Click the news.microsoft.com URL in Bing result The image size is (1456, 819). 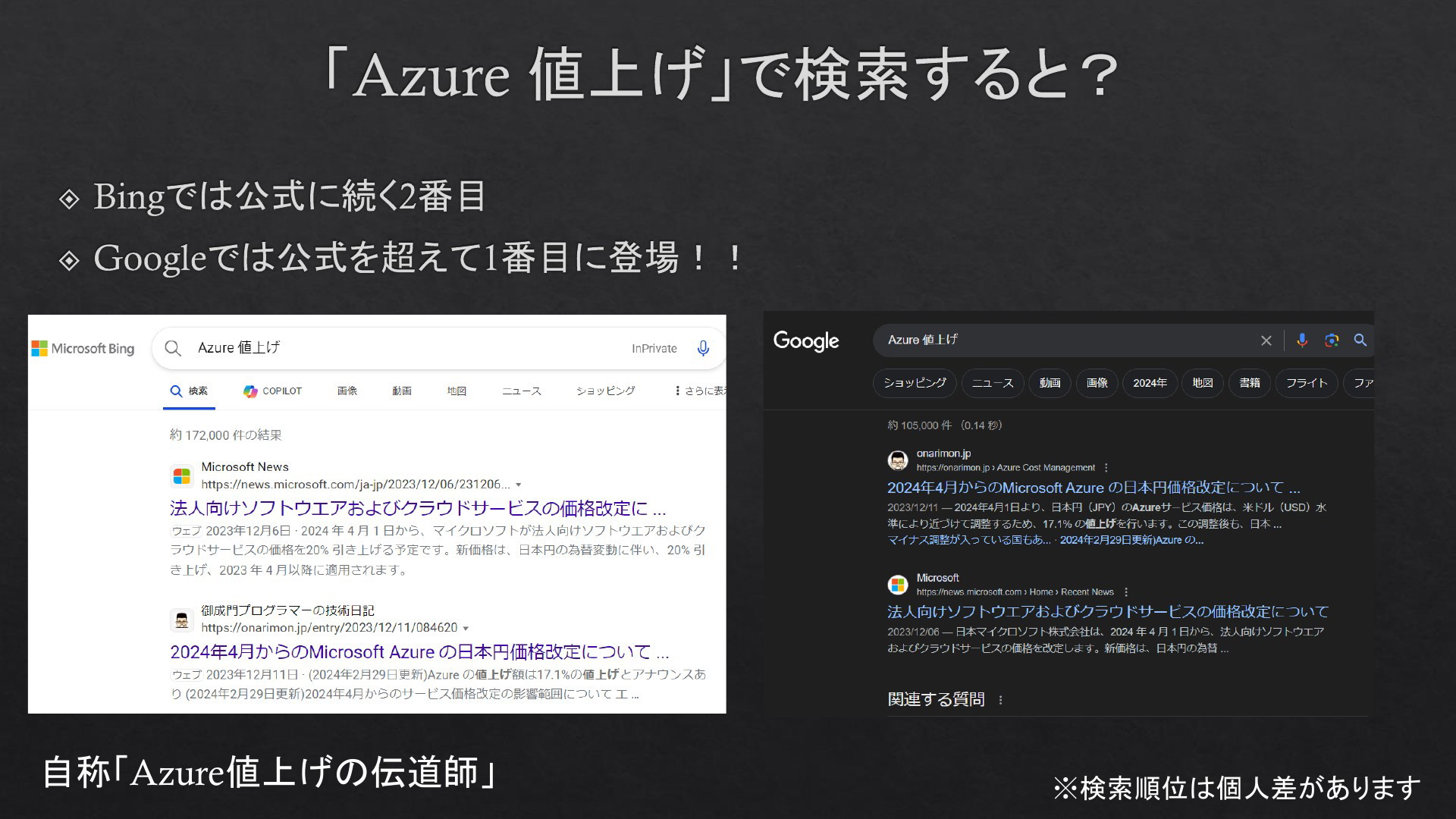[355, 485]
